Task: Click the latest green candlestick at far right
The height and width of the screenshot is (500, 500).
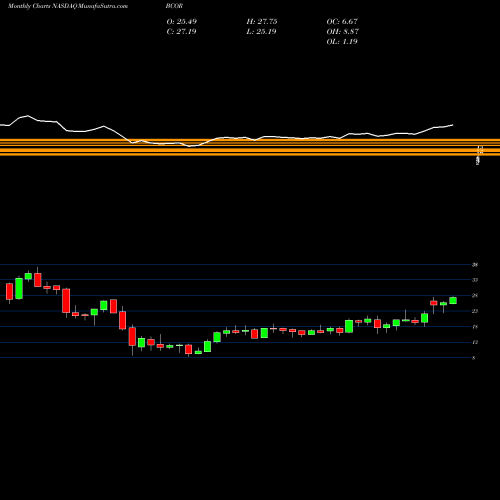Action: pyautogui.click(x=453, y=300)
